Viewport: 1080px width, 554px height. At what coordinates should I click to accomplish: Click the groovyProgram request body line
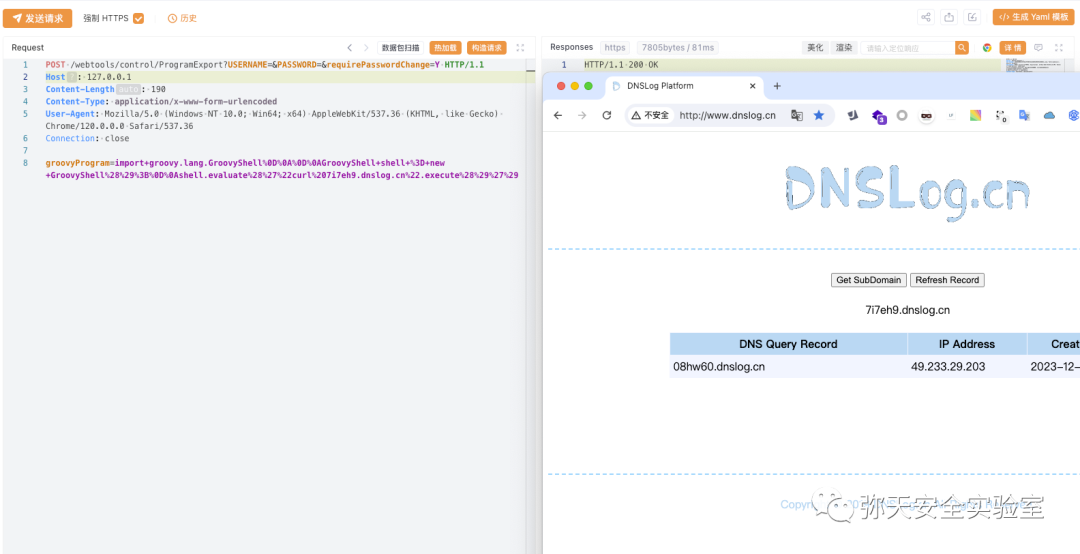(282, 170)
